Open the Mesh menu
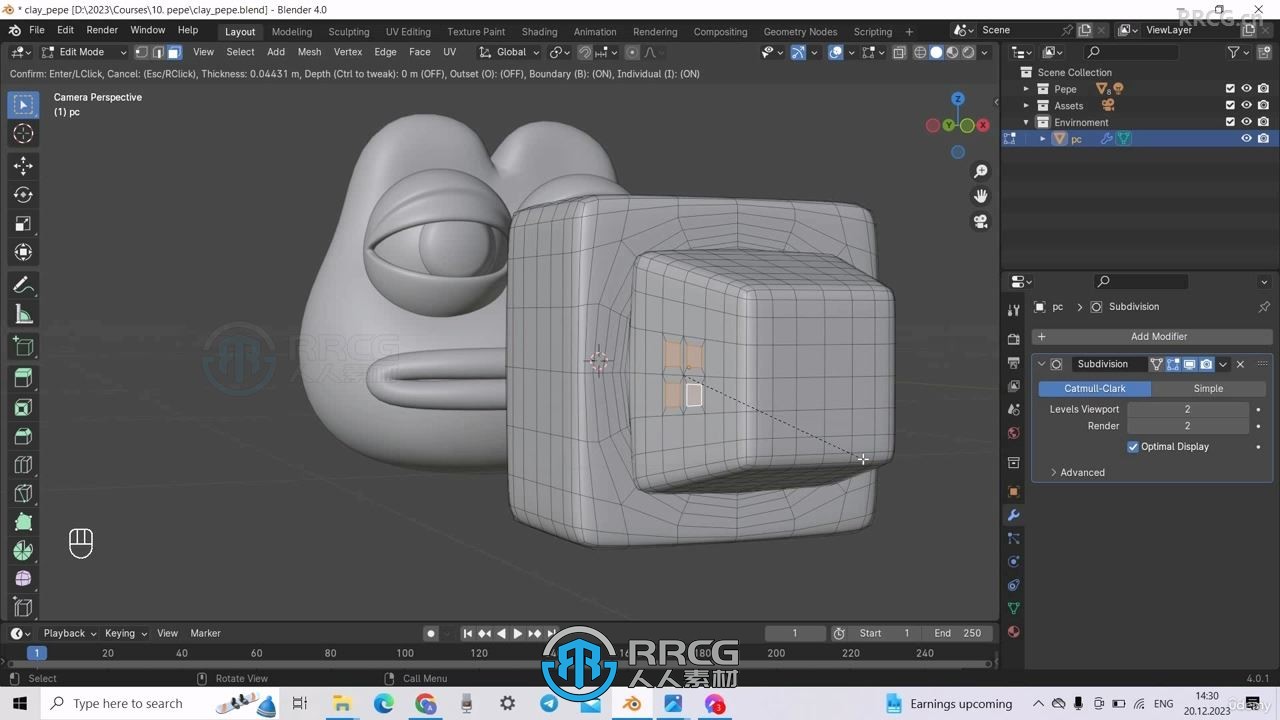 (309, 52)
